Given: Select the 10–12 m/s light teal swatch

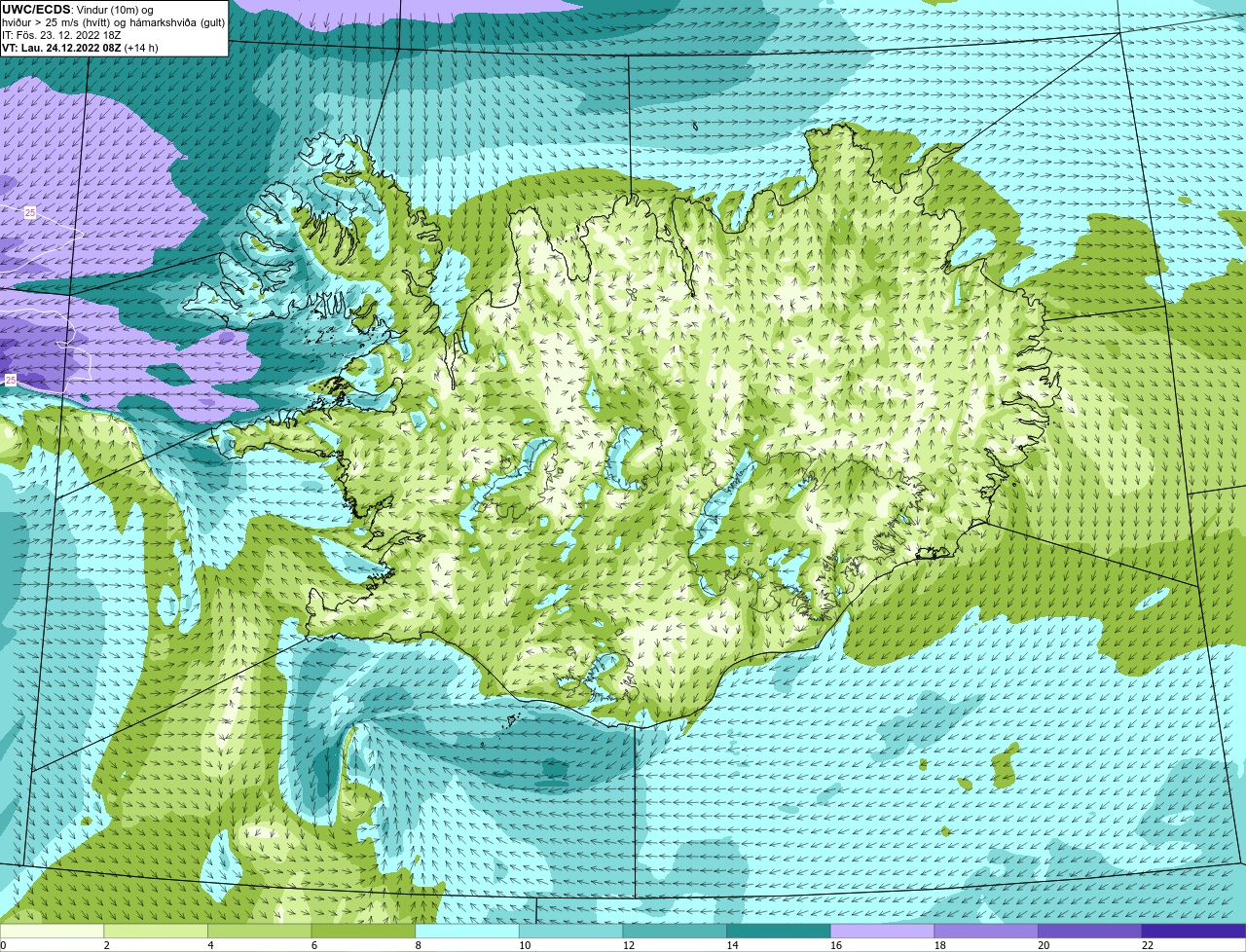Looking at the screenshot, I should point(570,931).
